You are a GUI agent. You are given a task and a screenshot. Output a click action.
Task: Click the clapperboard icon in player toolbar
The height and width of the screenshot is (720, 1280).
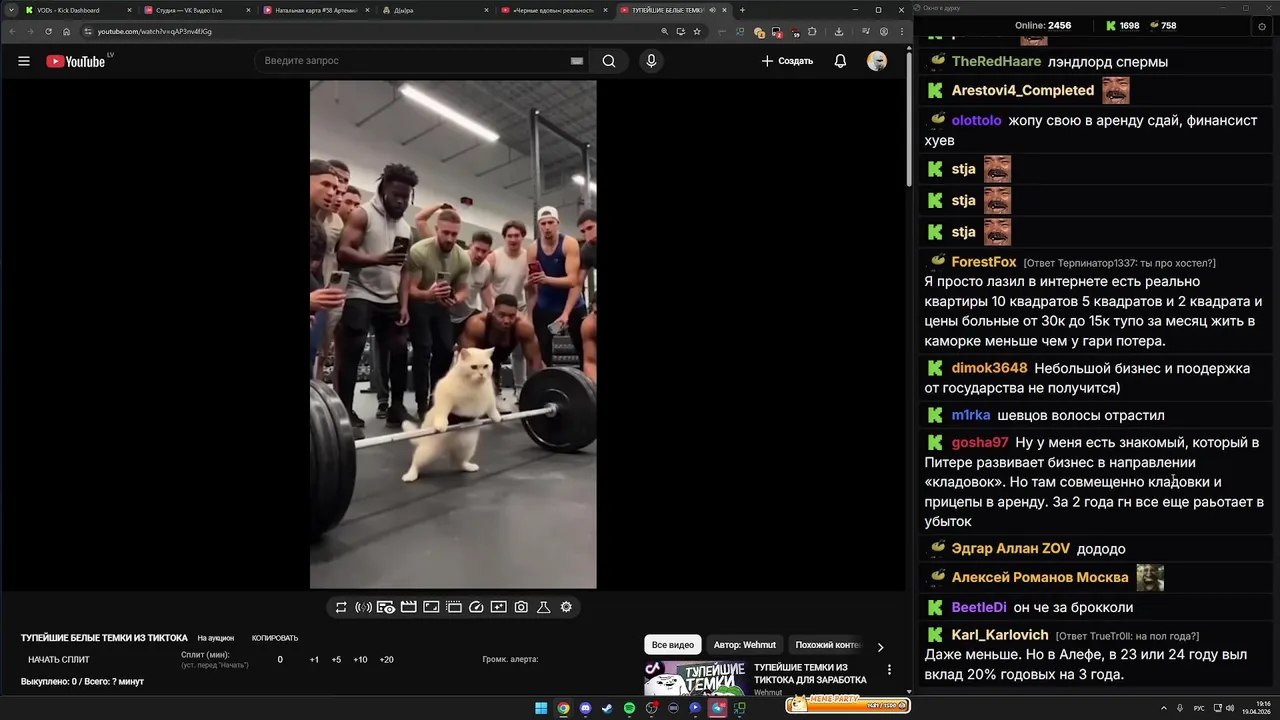(x=408, y=607)
